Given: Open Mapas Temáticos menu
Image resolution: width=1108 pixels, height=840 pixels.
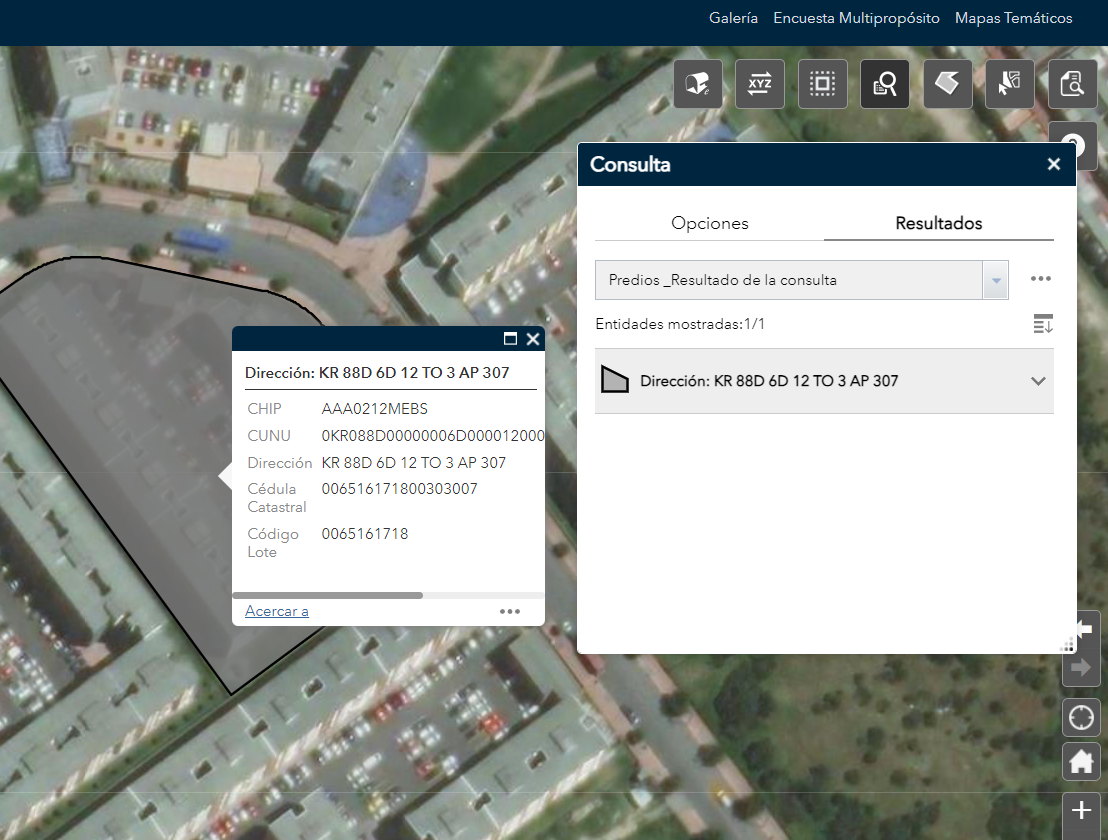Looking at the screenshot, I should pos(1013,18).
